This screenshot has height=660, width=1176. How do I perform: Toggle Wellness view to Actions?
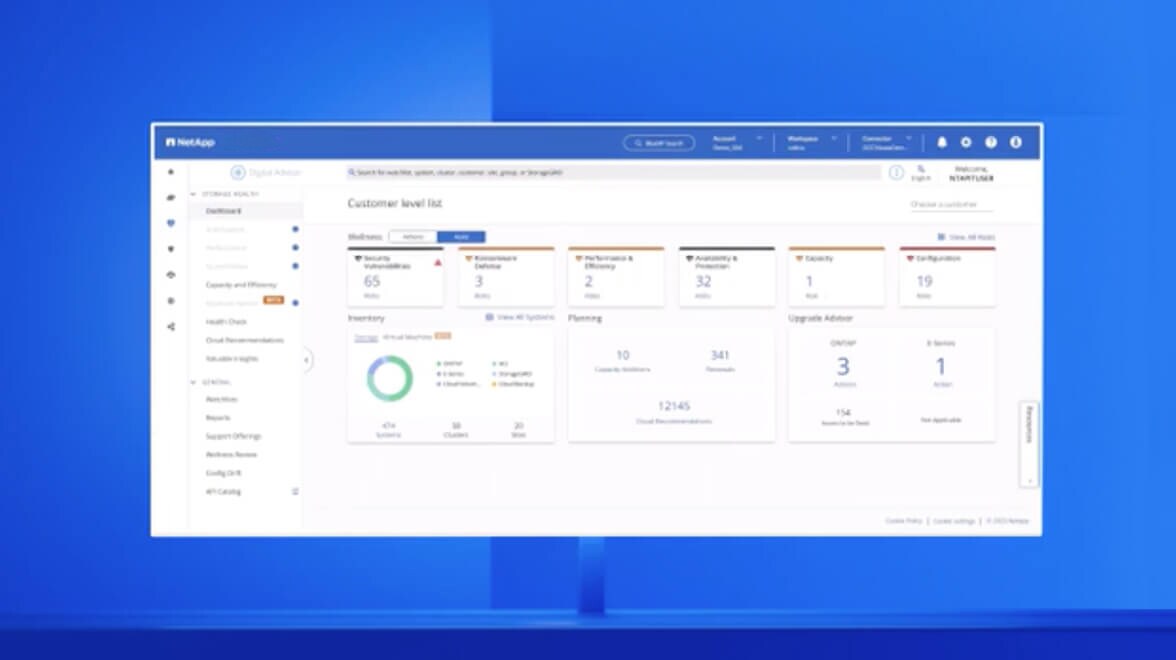pos(413,237)
